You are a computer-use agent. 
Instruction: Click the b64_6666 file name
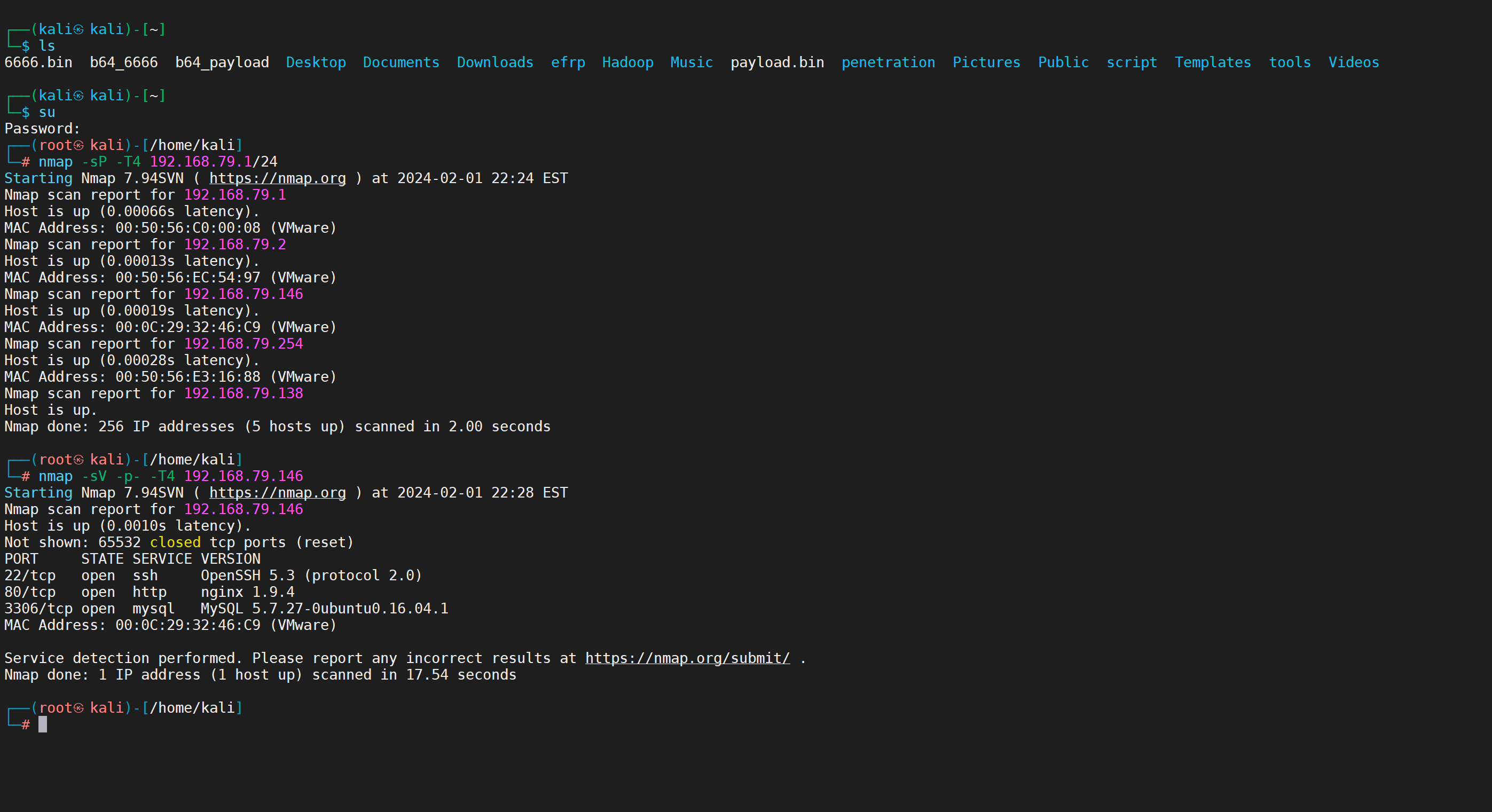coord(124,62)
